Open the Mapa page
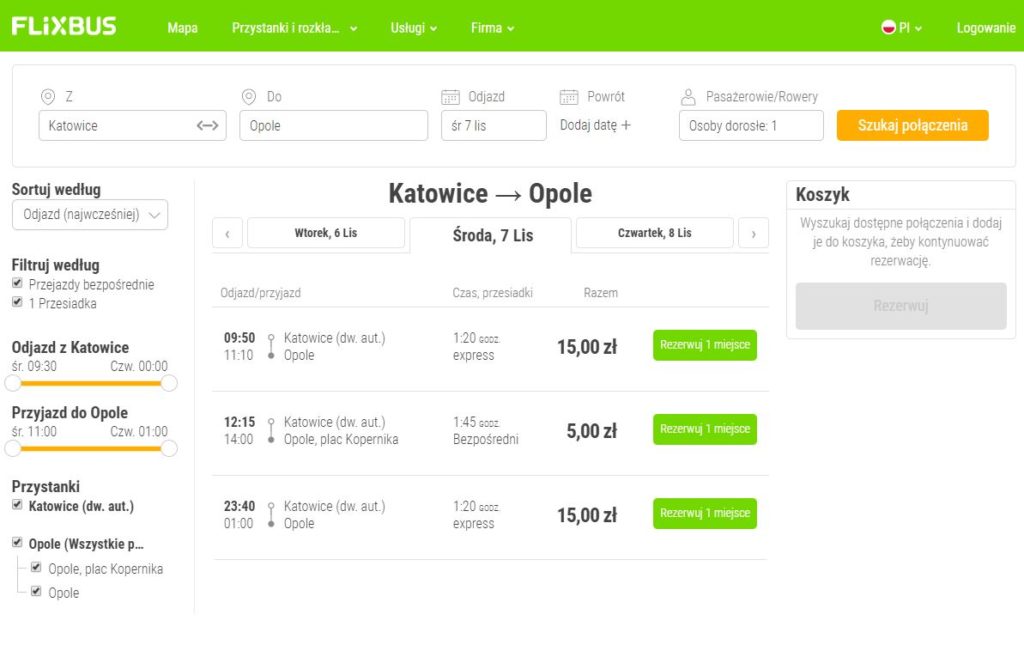The height and width of the screenshot is (651, 1024). pos(182,28)
